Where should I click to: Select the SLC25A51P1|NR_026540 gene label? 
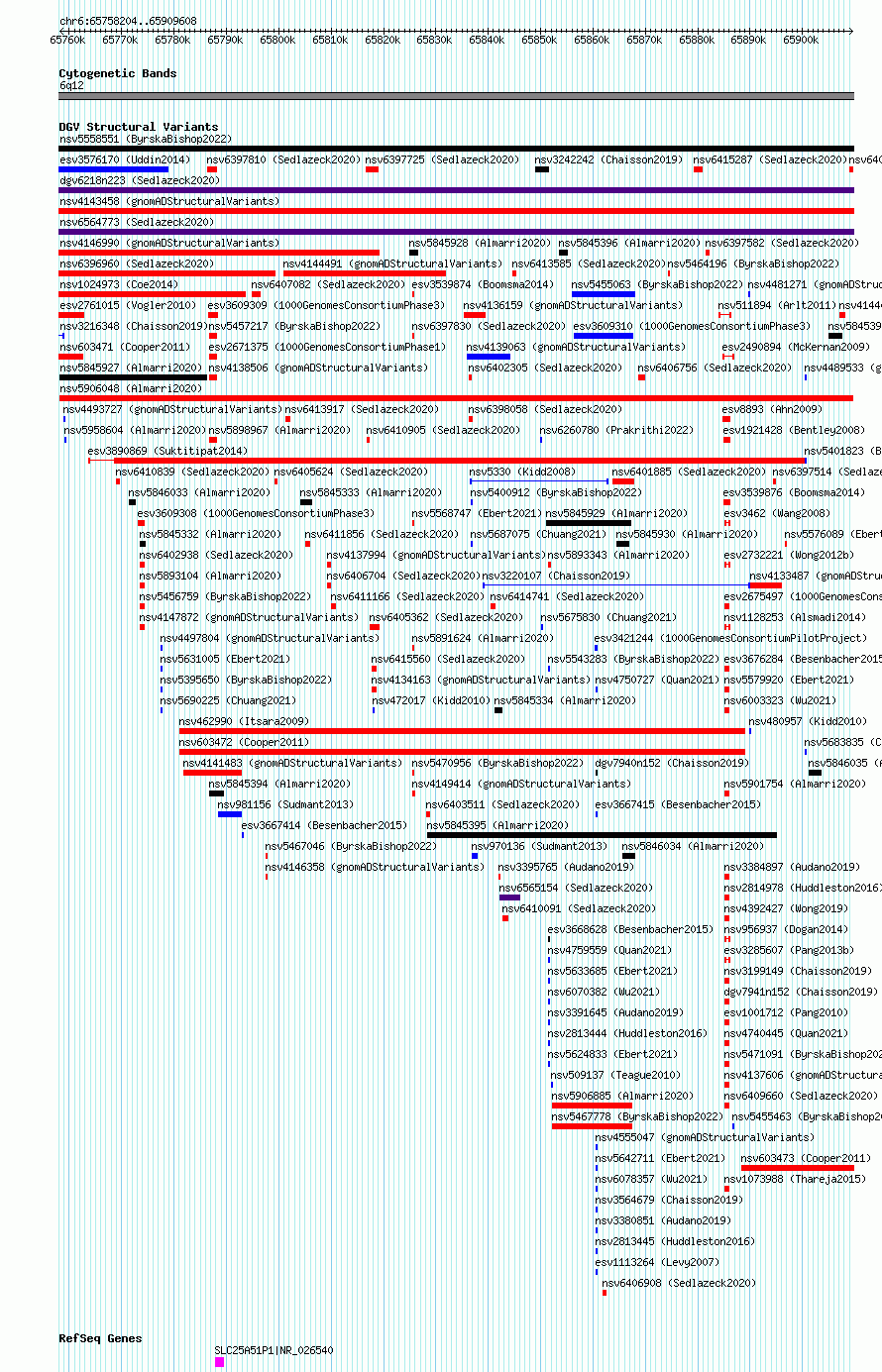pyautogui.click(x=275, y=1350)
